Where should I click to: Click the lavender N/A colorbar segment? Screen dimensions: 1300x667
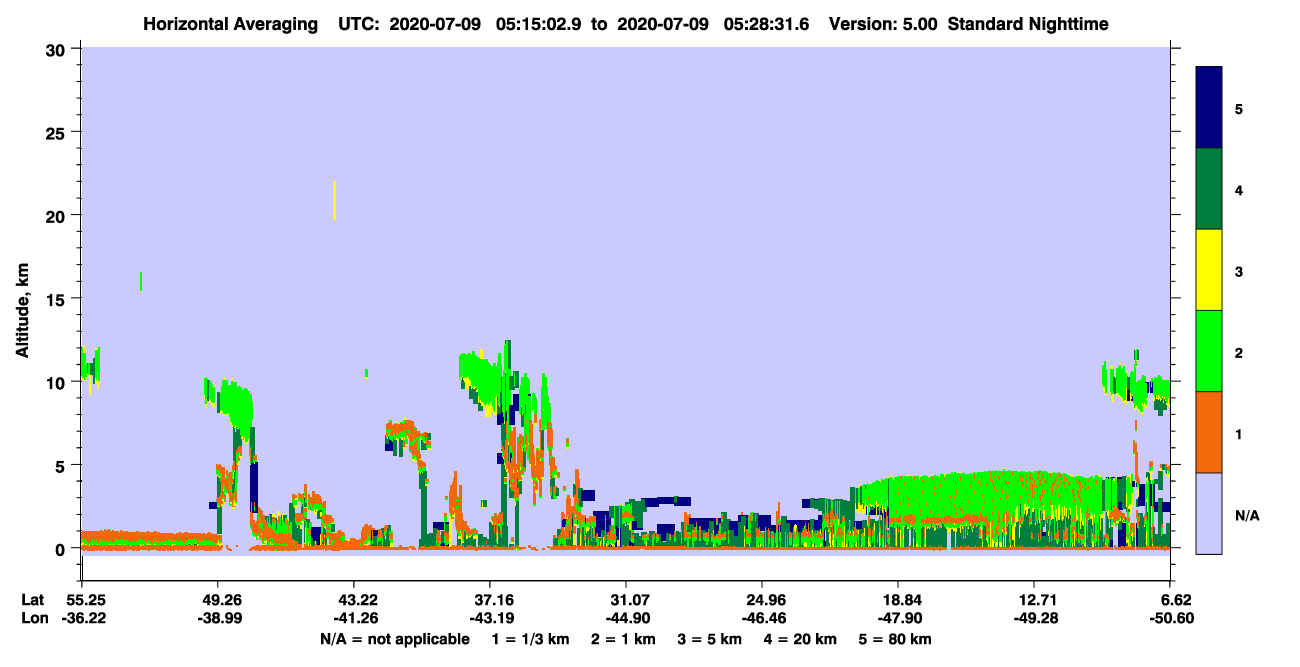tap(1209, 513)
